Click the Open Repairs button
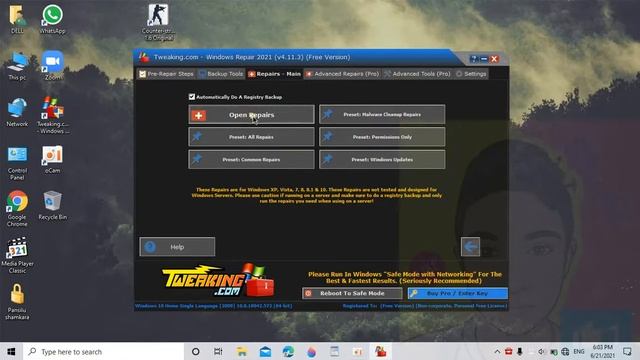Viewport: 640px width, 360px height. point(251,115)
